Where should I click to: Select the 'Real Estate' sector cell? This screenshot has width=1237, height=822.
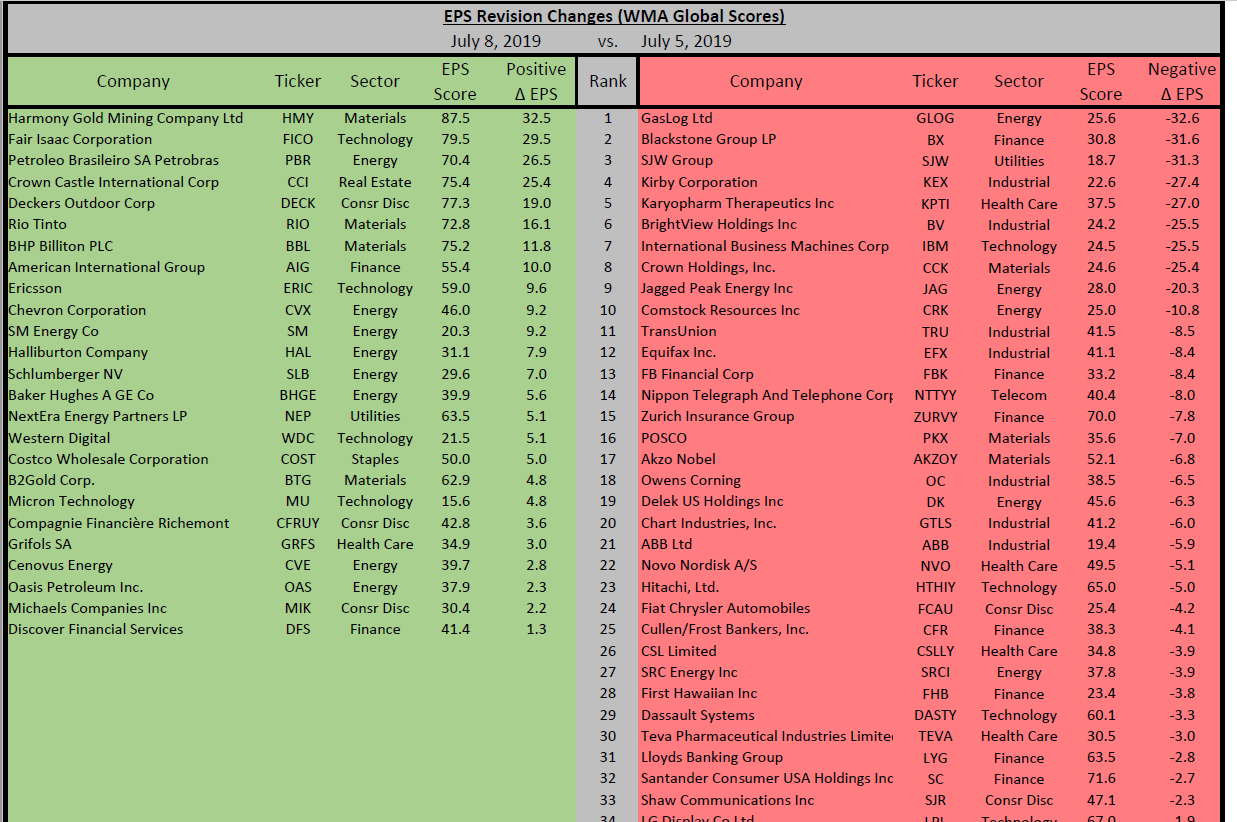click(375, 182)
